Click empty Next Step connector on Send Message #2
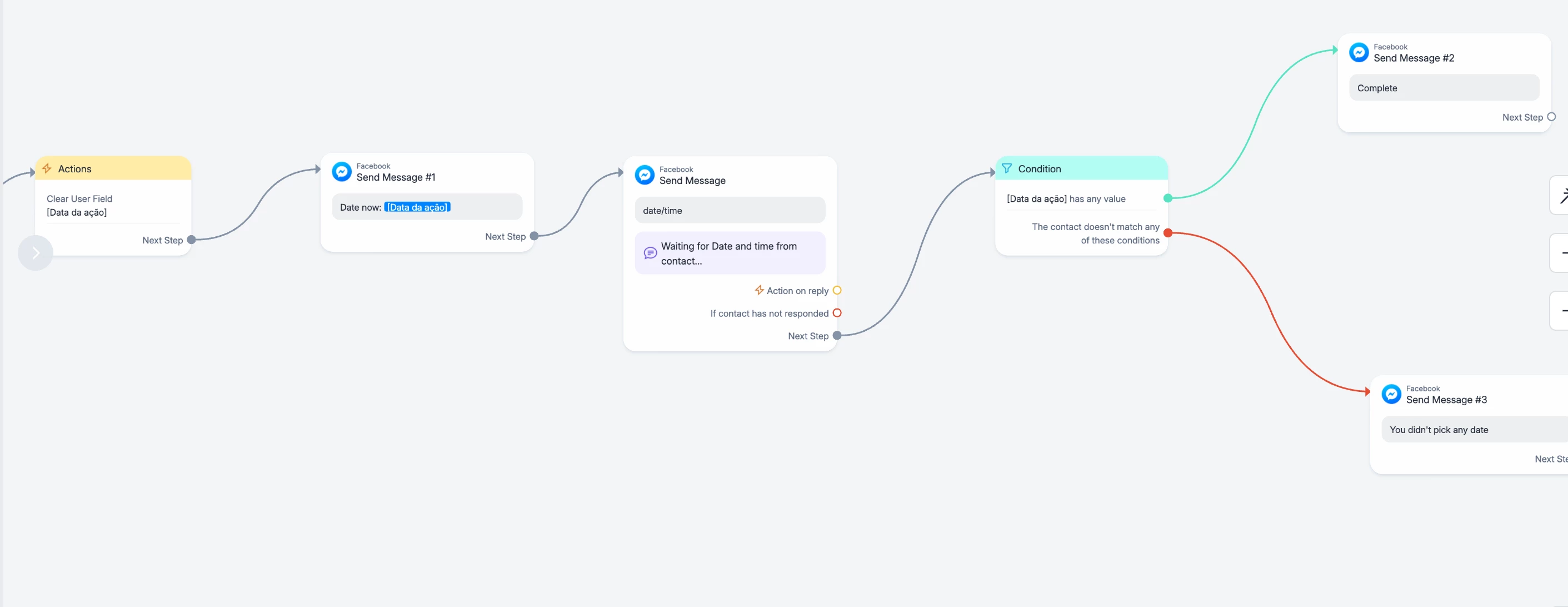The image size is (1568, 607). click(x=1551, y=117)
